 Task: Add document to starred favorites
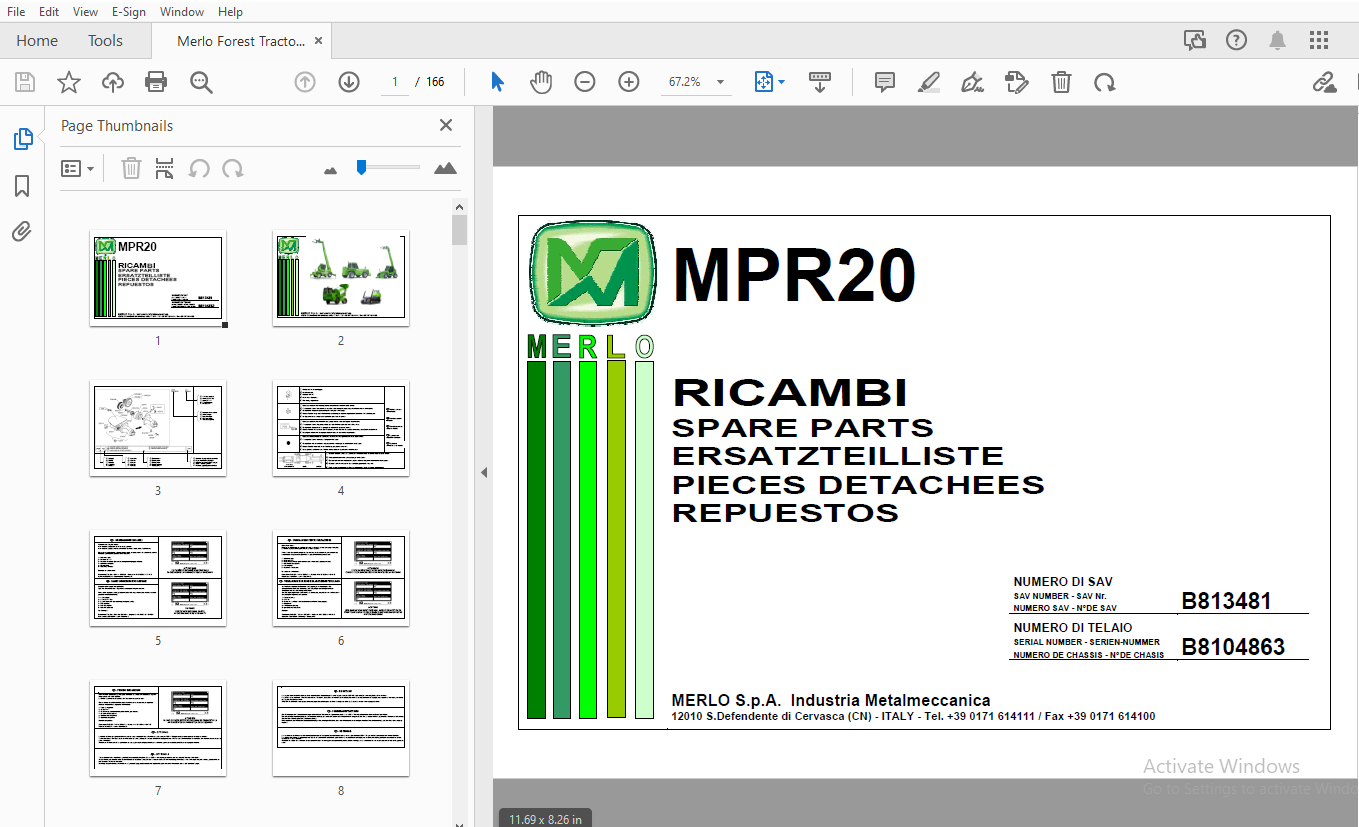(x=69, y=82)
